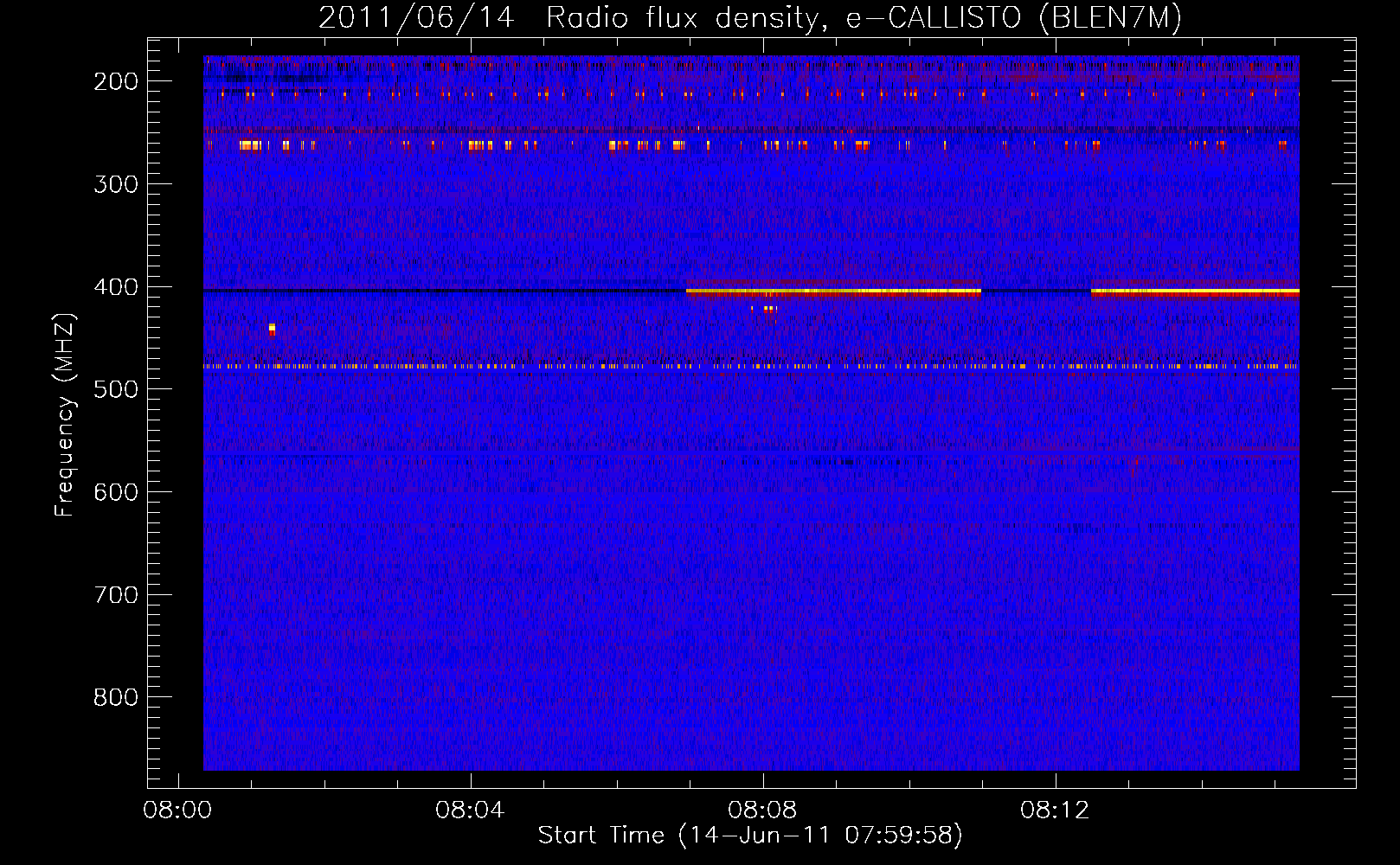Click the 300 frequency tick label

click(116, 184)
